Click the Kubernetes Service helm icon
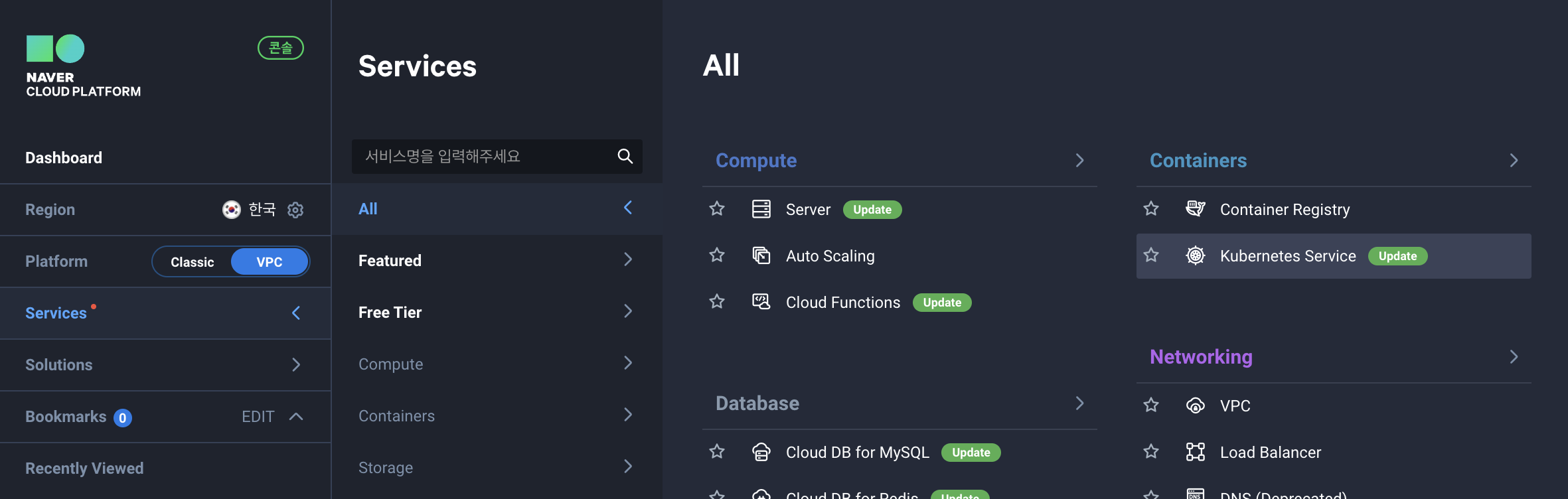Screen dimensions: 1568x499 (1195, 255)
